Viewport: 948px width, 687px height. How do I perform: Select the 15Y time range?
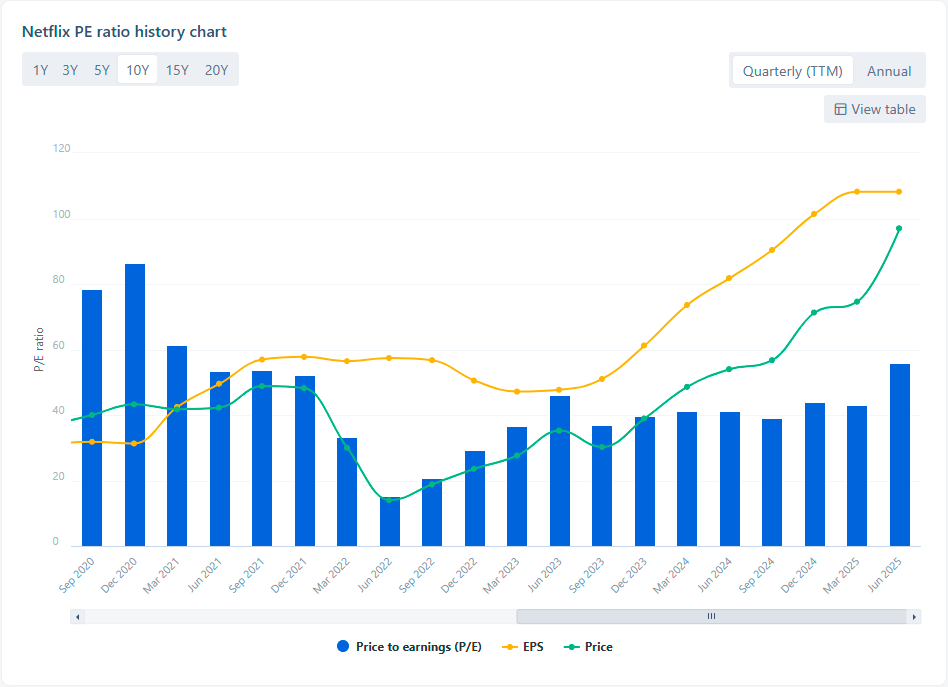coord(177,70)
